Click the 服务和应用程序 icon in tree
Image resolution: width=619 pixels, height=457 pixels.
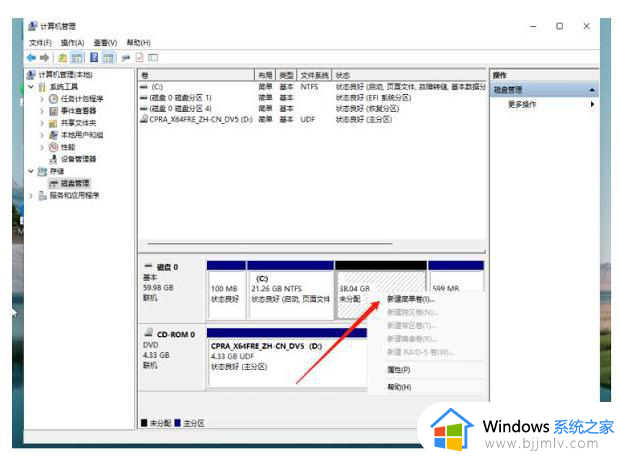coord(42,195)
